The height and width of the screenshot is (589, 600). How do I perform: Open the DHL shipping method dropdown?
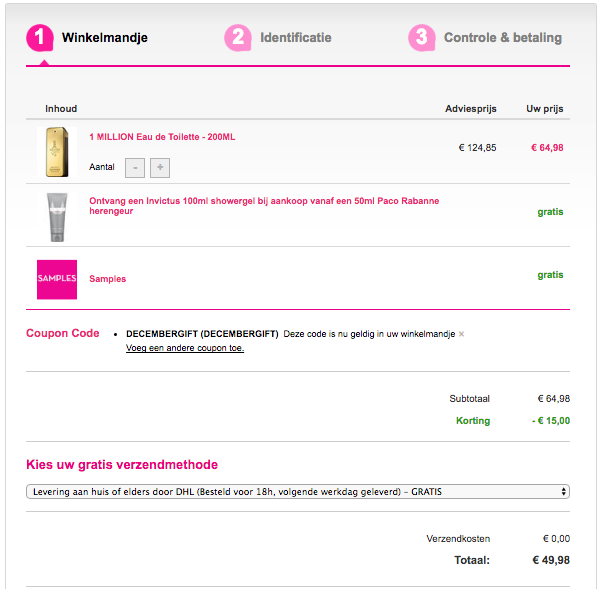pos(298,492)
